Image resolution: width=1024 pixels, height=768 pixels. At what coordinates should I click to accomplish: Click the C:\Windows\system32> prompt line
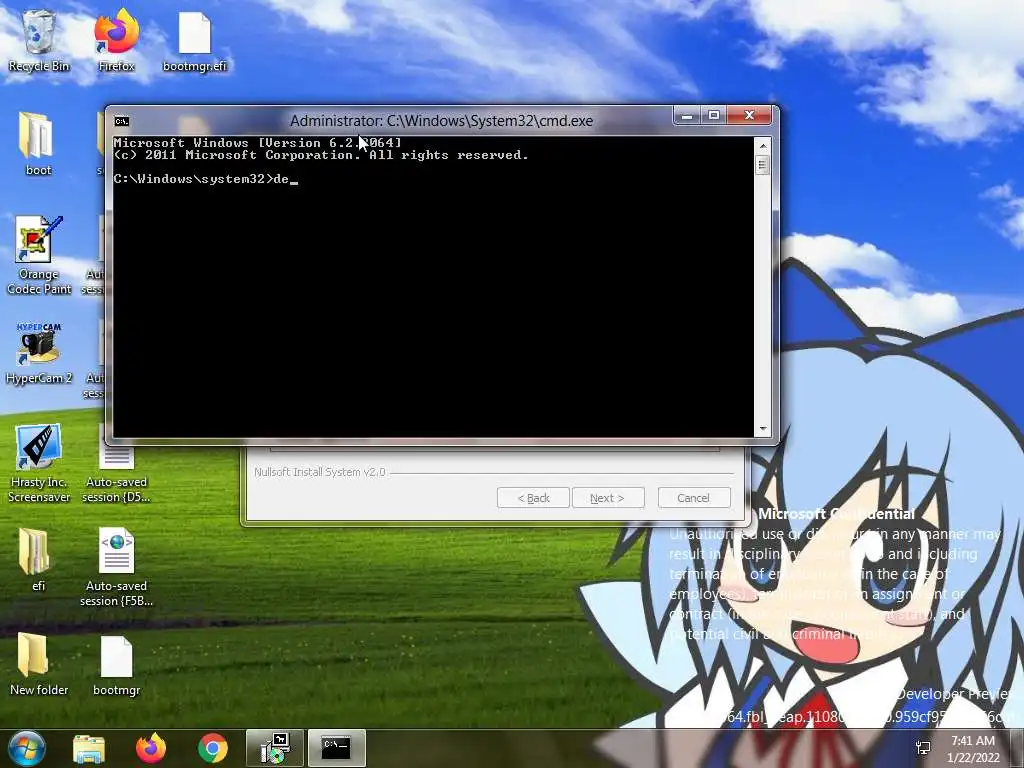coord(205,179)
